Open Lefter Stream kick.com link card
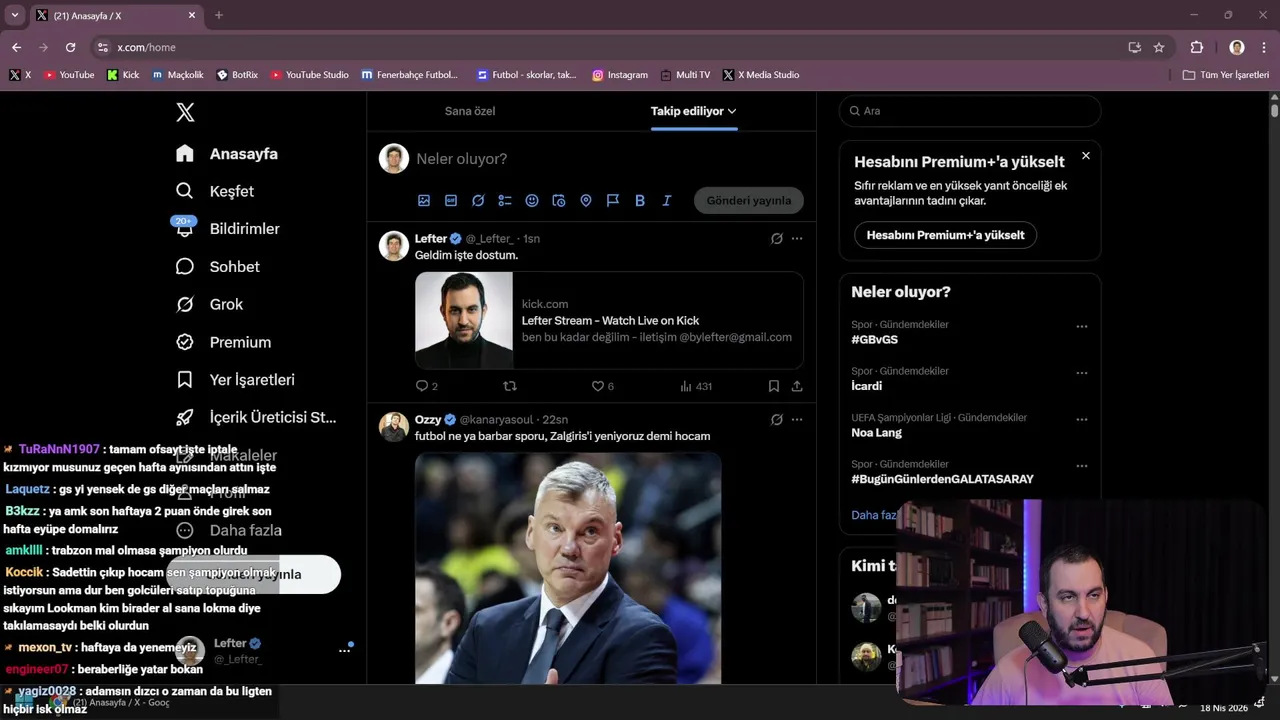This screenshot has width=1280, height=720. (609, 321)
